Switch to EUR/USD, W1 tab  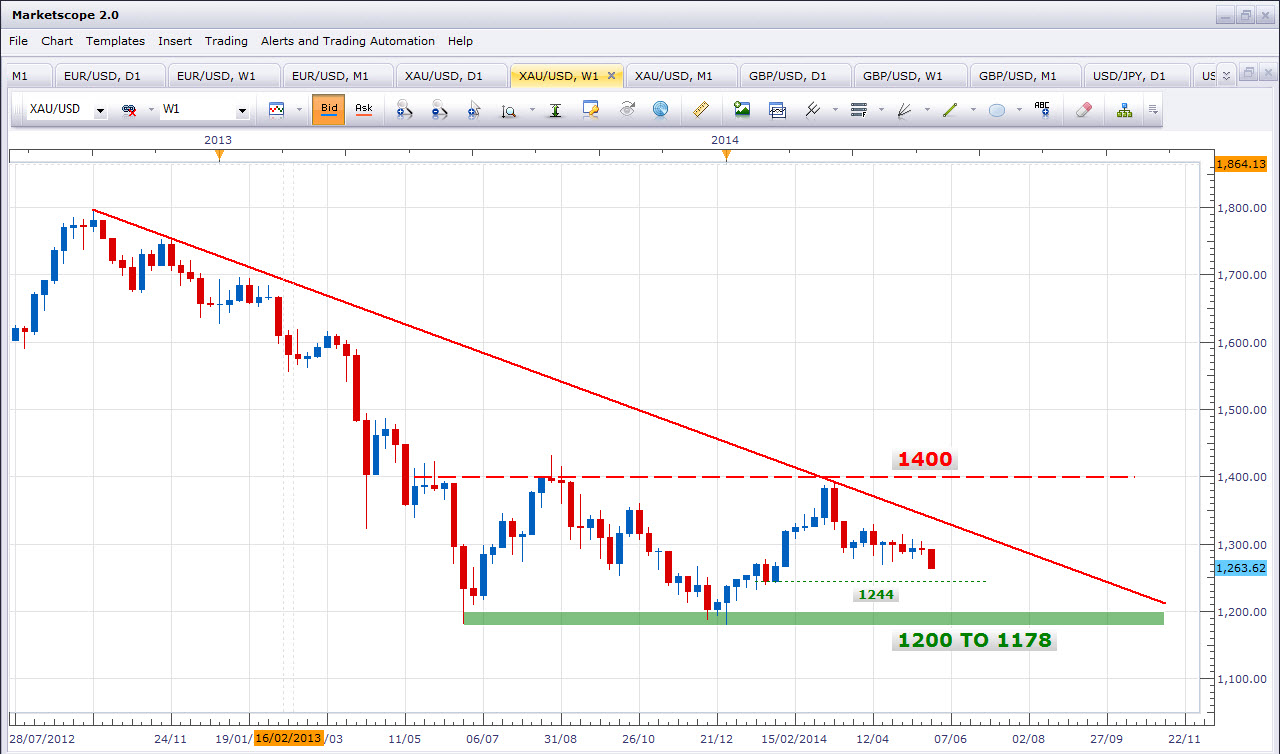pos(223,76)
